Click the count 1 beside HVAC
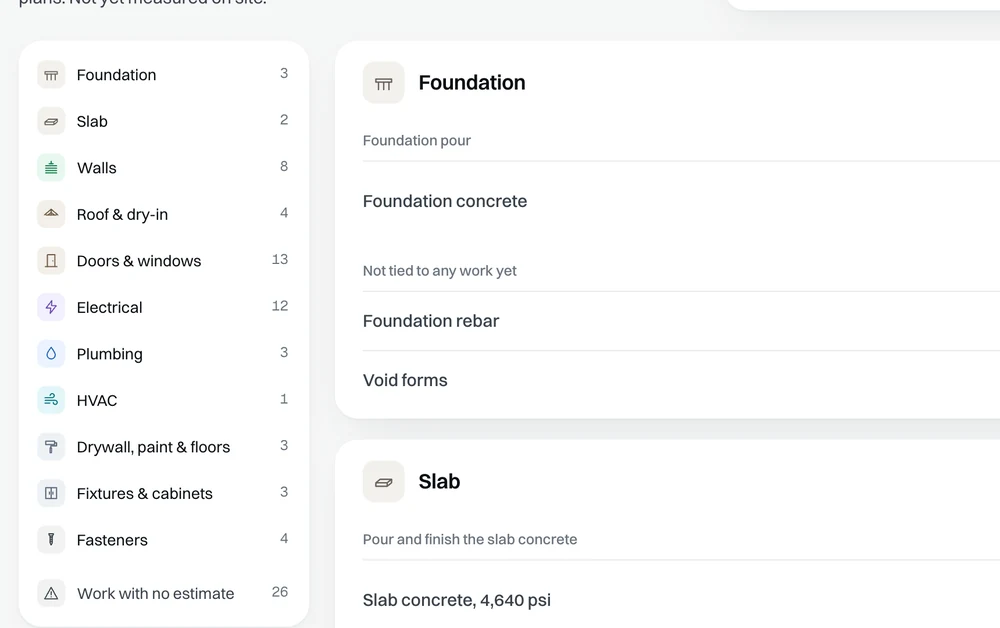 [284, 399]
